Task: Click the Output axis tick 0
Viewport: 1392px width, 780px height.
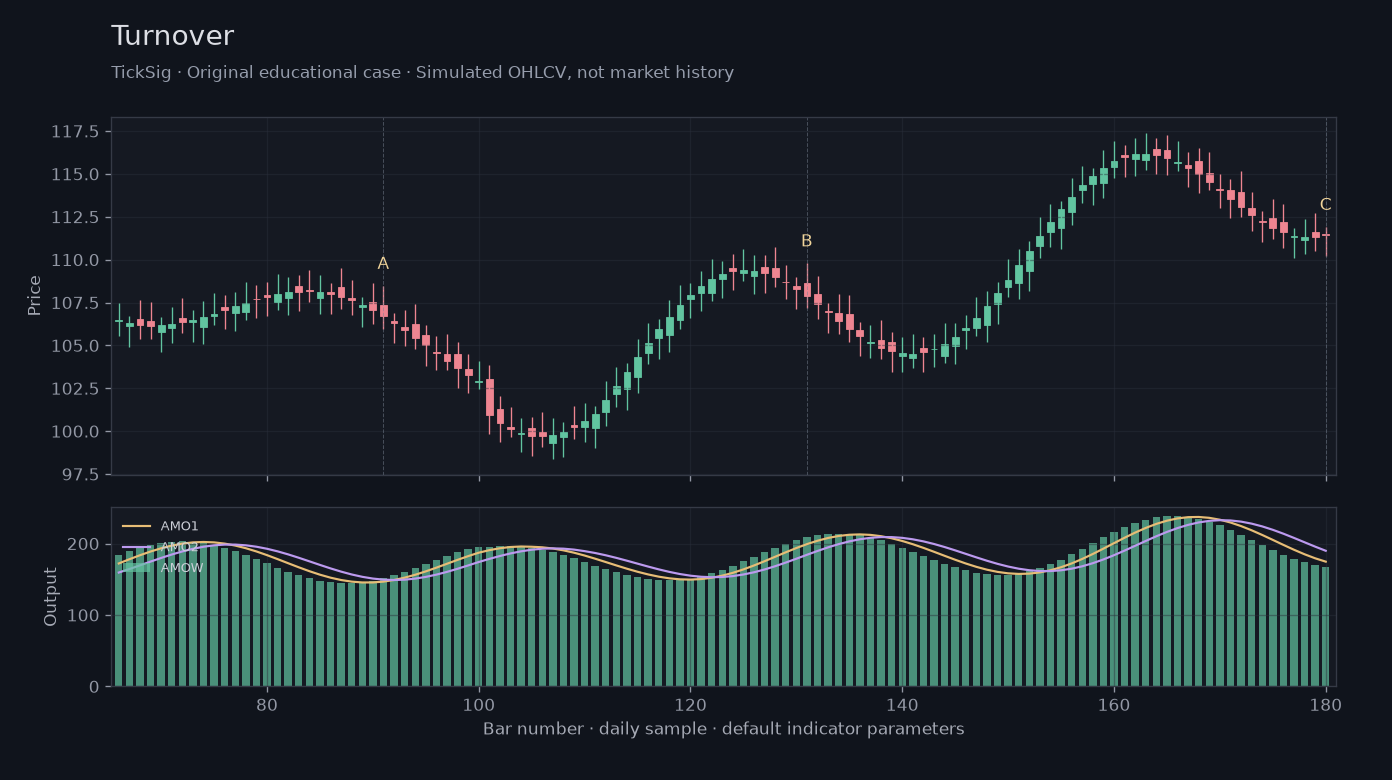Action: click(95, 687)
